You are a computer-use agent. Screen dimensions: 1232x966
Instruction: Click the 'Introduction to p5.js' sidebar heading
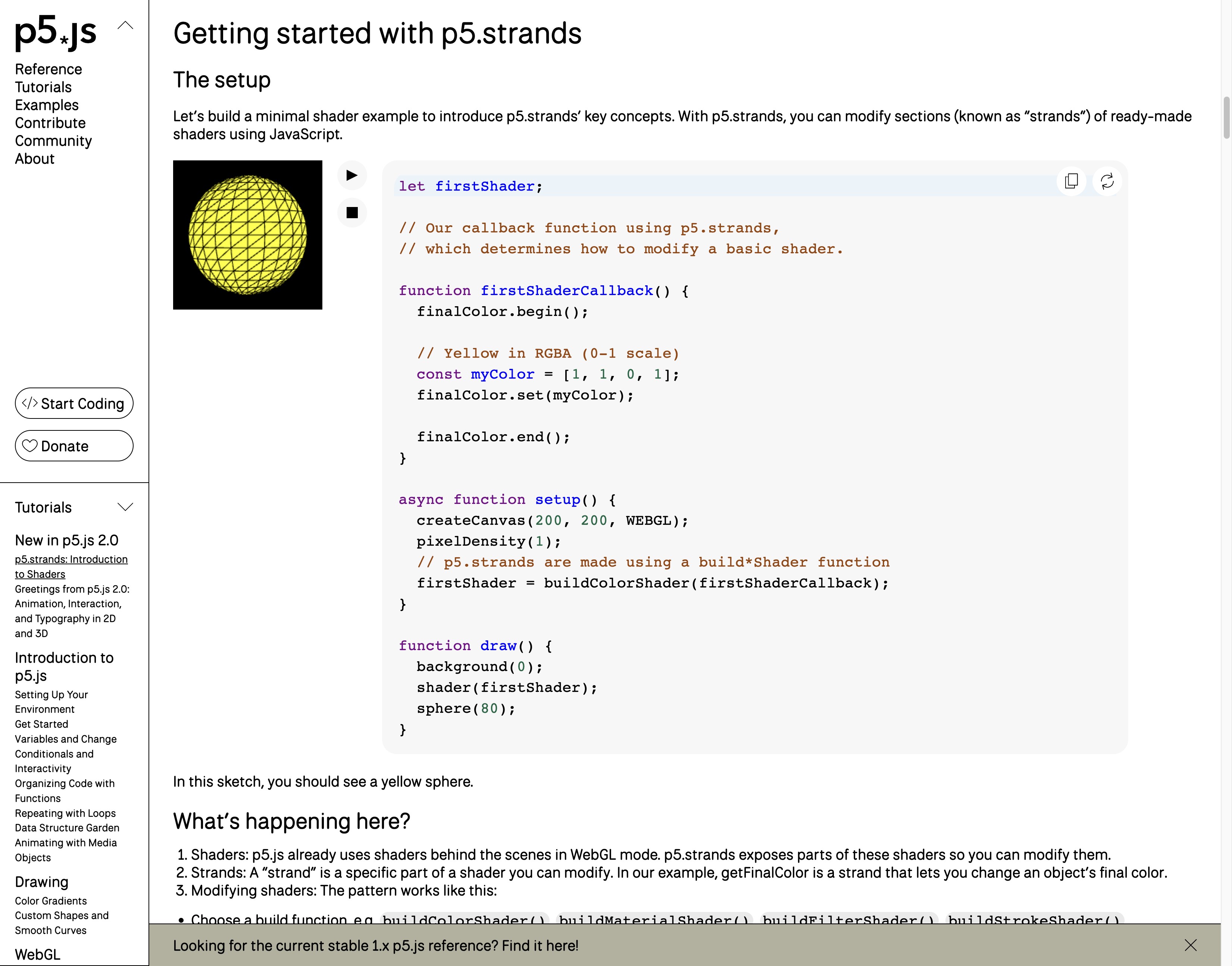click(x=64, y=667)
